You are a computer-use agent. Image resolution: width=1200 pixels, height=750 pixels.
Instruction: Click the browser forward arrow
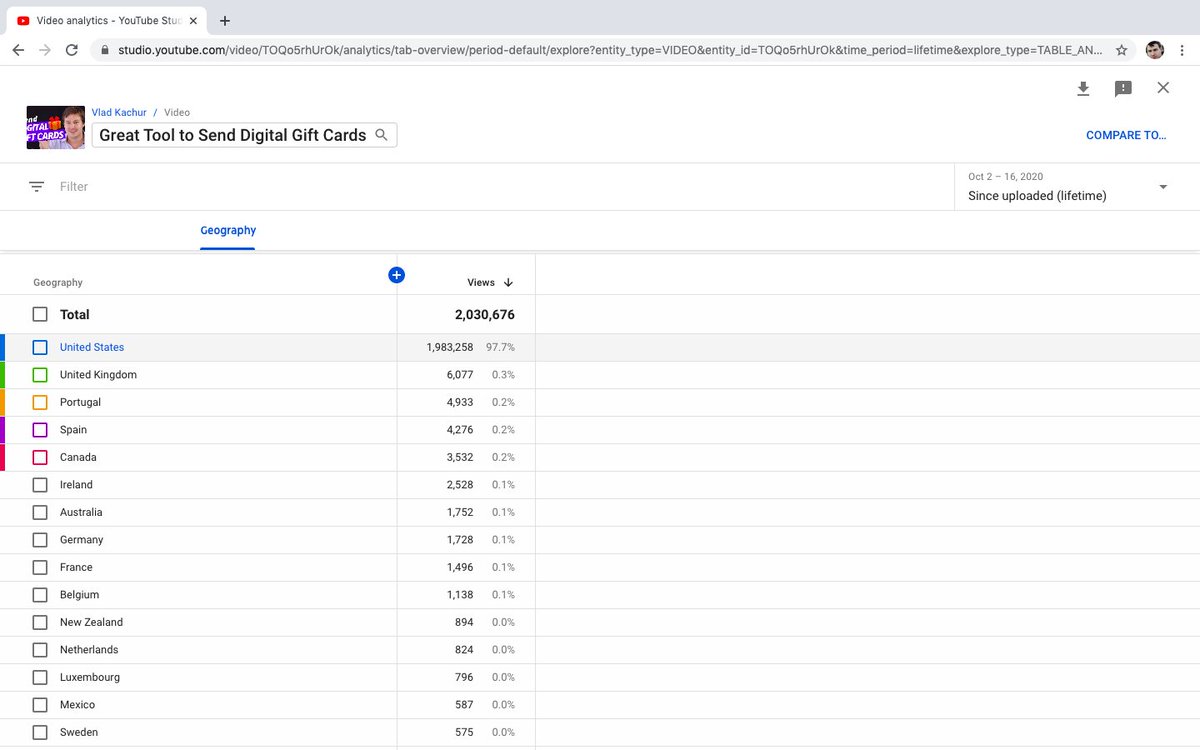tap(45, 50)
